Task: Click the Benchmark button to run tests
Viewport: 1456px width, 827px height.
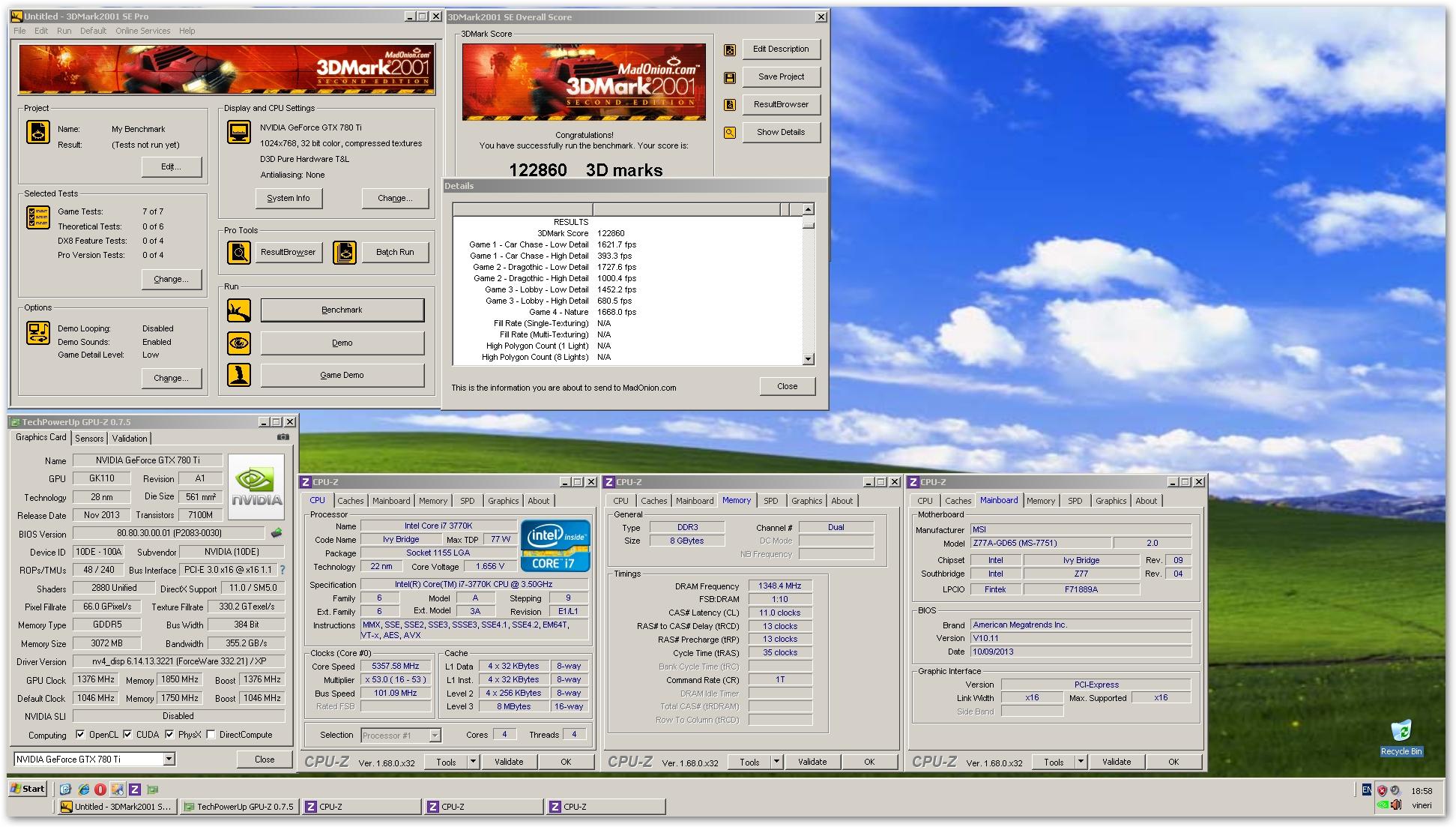Action: tap(342, 310)
